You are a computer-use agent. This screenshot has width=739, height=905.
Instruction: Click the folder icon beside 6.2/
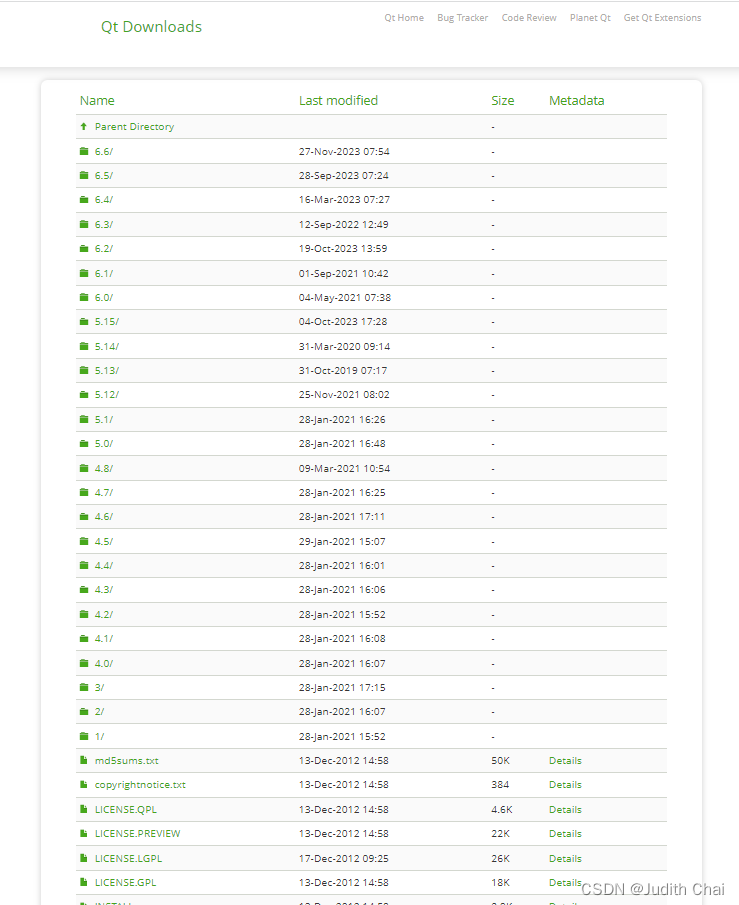[84, 249]
